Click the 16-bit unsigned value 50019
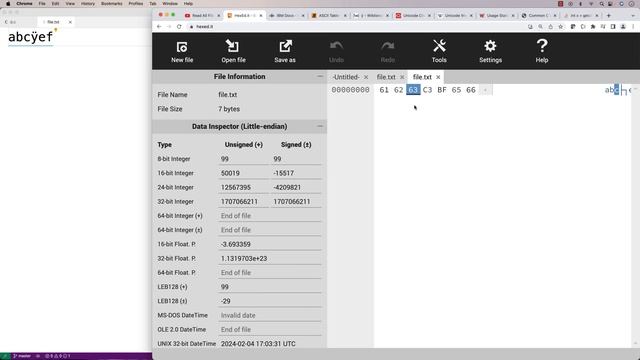The width and height of the screenshot is (640, 360). [x=243, y=173]
